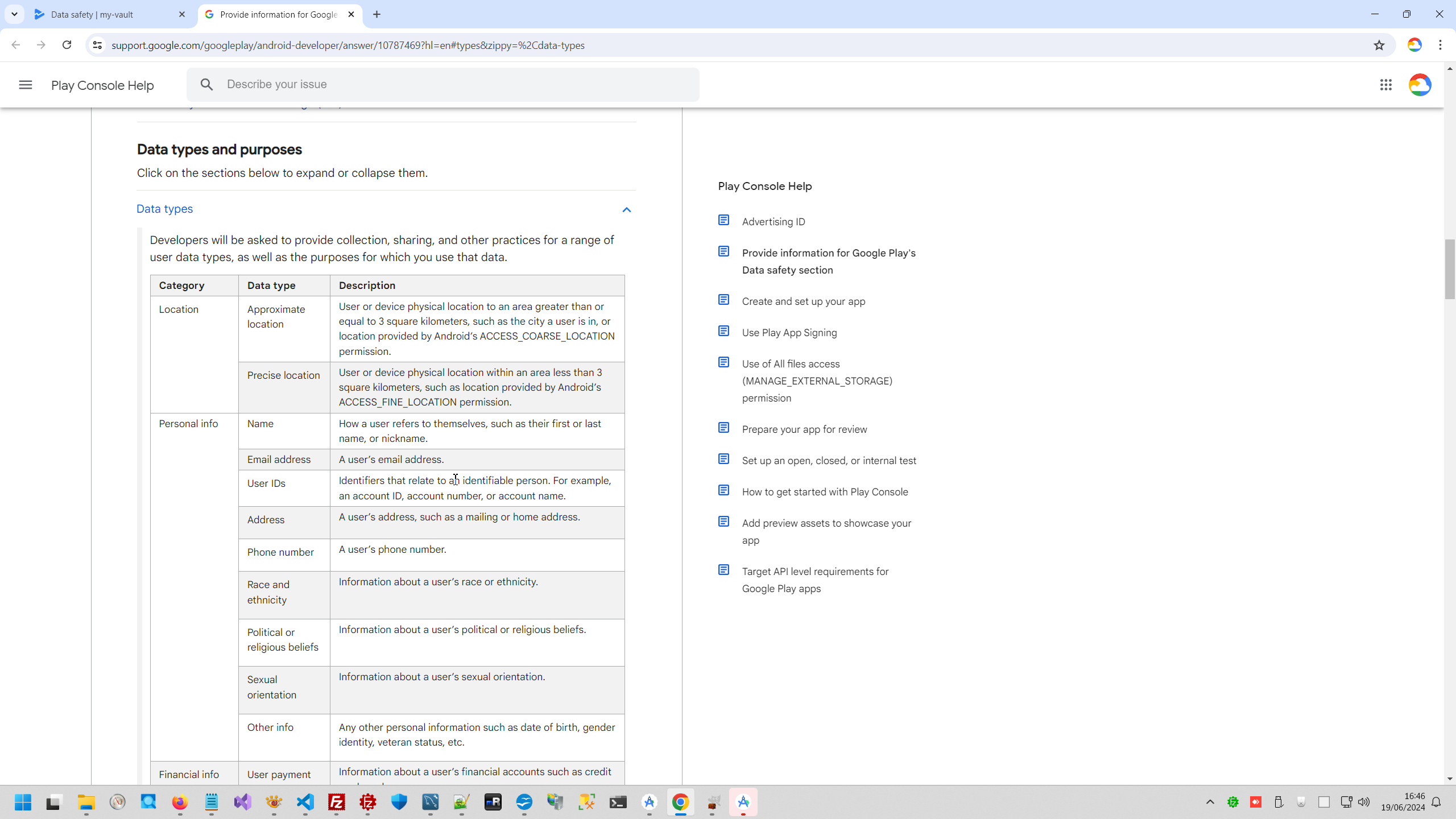
Task: Click Google account avatar in help header
Action: [x=1420, y=85]
